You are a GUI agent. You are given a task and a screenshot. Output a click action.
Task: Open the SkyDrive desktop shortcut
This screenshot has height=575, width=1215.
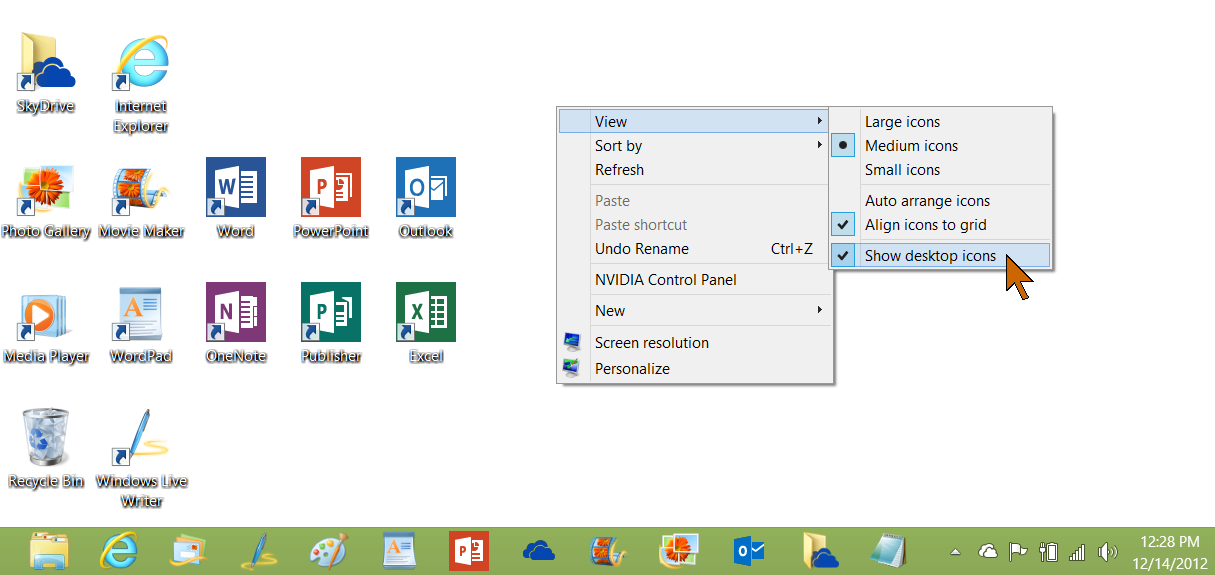[x=46, y=73]
